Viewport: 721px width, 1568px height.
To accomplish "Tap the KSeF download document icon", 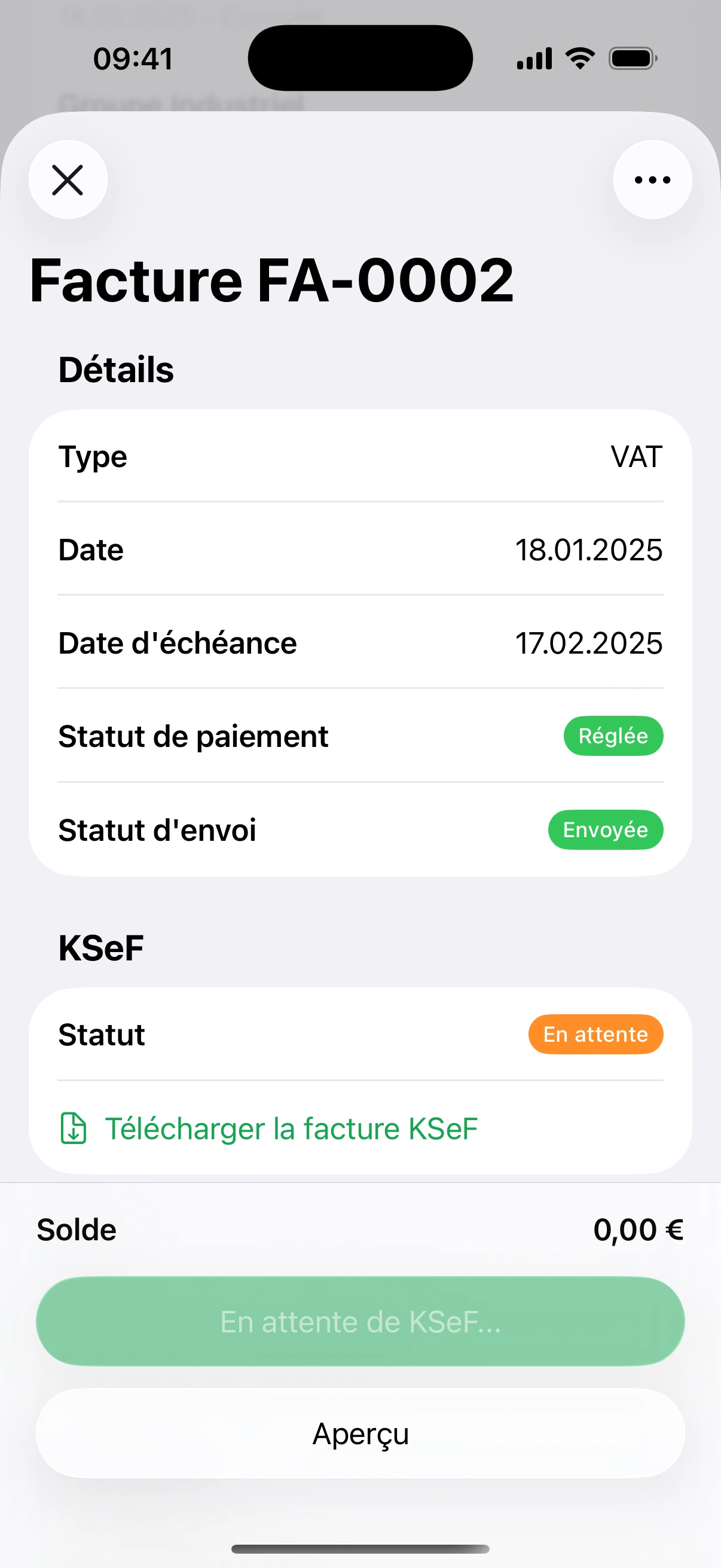I will coord(74,1128).
